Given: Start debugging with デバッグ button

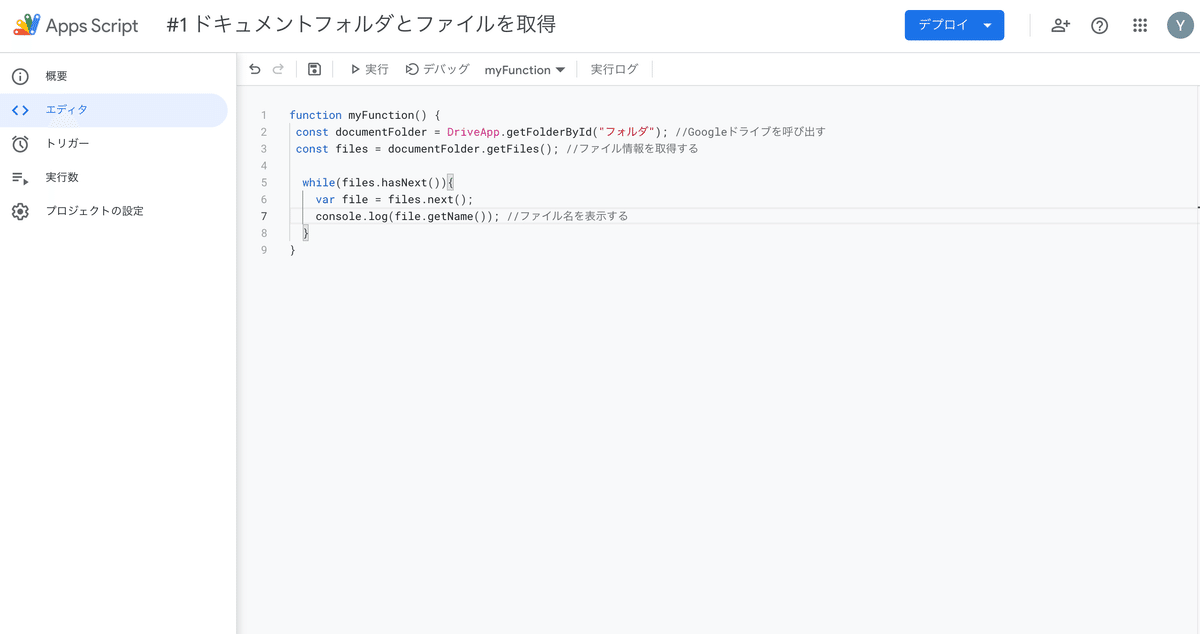Looking at the screenshot, I should pos(437,69).
